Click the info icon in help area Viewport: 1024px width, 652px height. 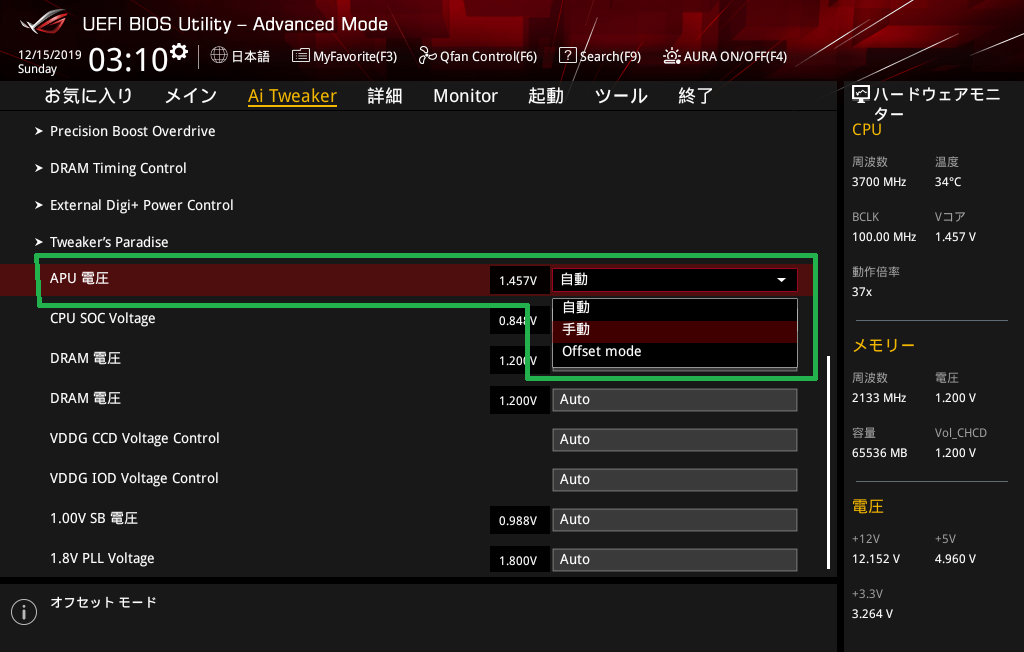[x=24, y=612]
